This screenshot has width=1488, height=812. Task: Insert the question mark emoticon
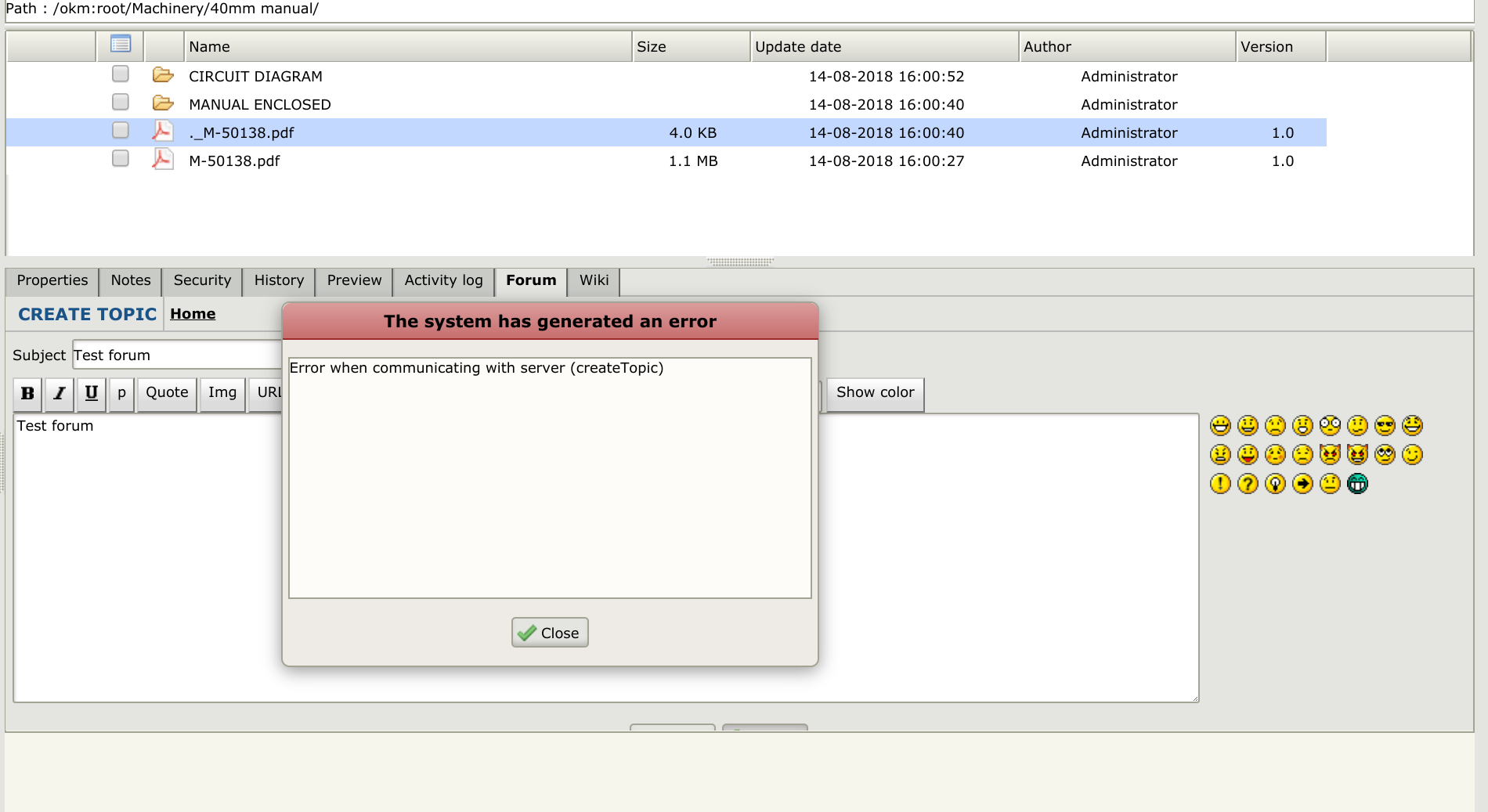[1248, 484]
